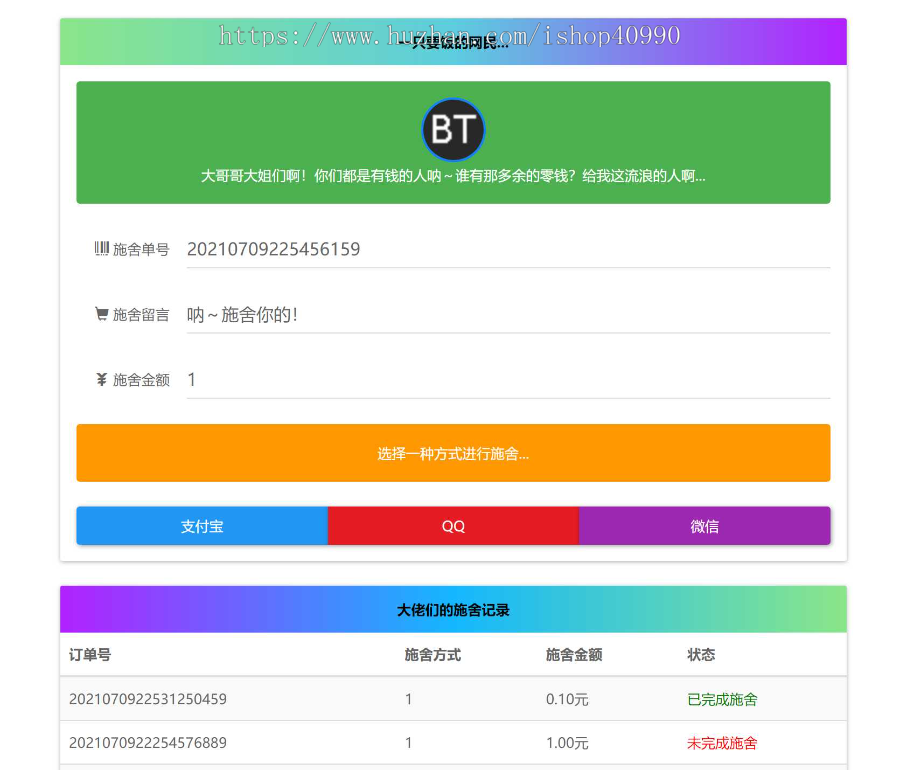The width and height of the screenshot is (900, 770).
Task: Focus the 施舍金额 amount field
Action: click(x=508, y=380)
